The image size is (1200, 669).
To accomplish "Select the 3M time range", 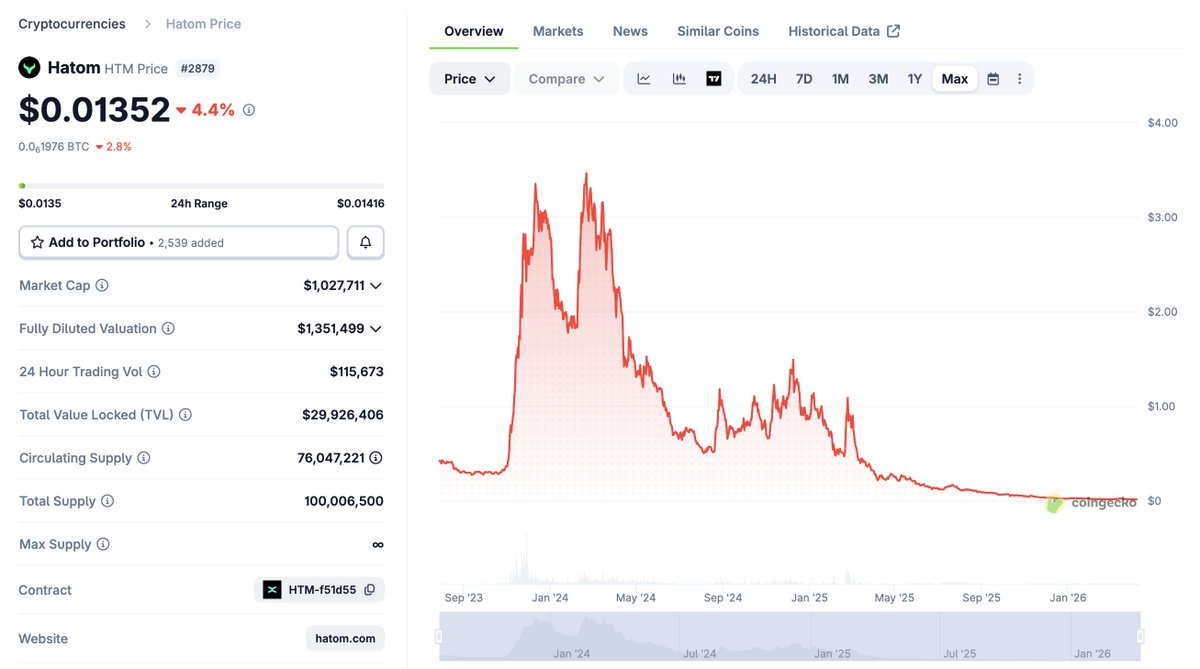I will point(878,79).
